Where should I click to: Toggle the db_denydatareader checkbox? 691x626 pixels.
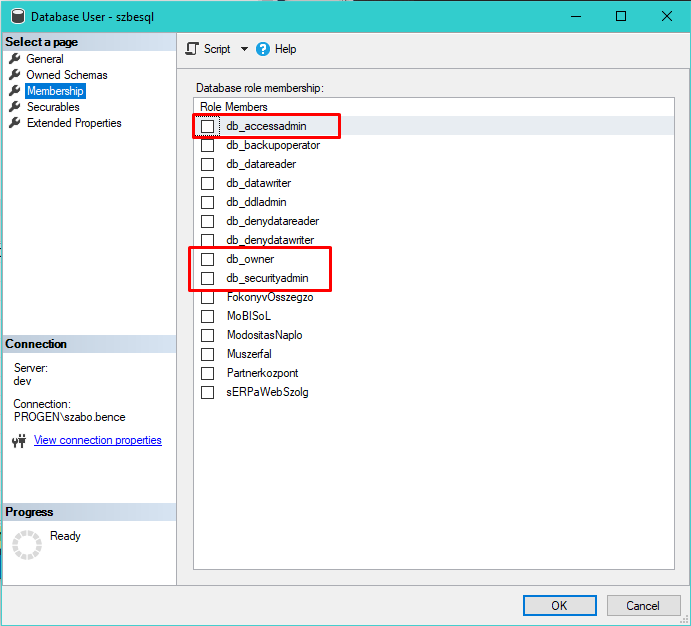(208, 221)
